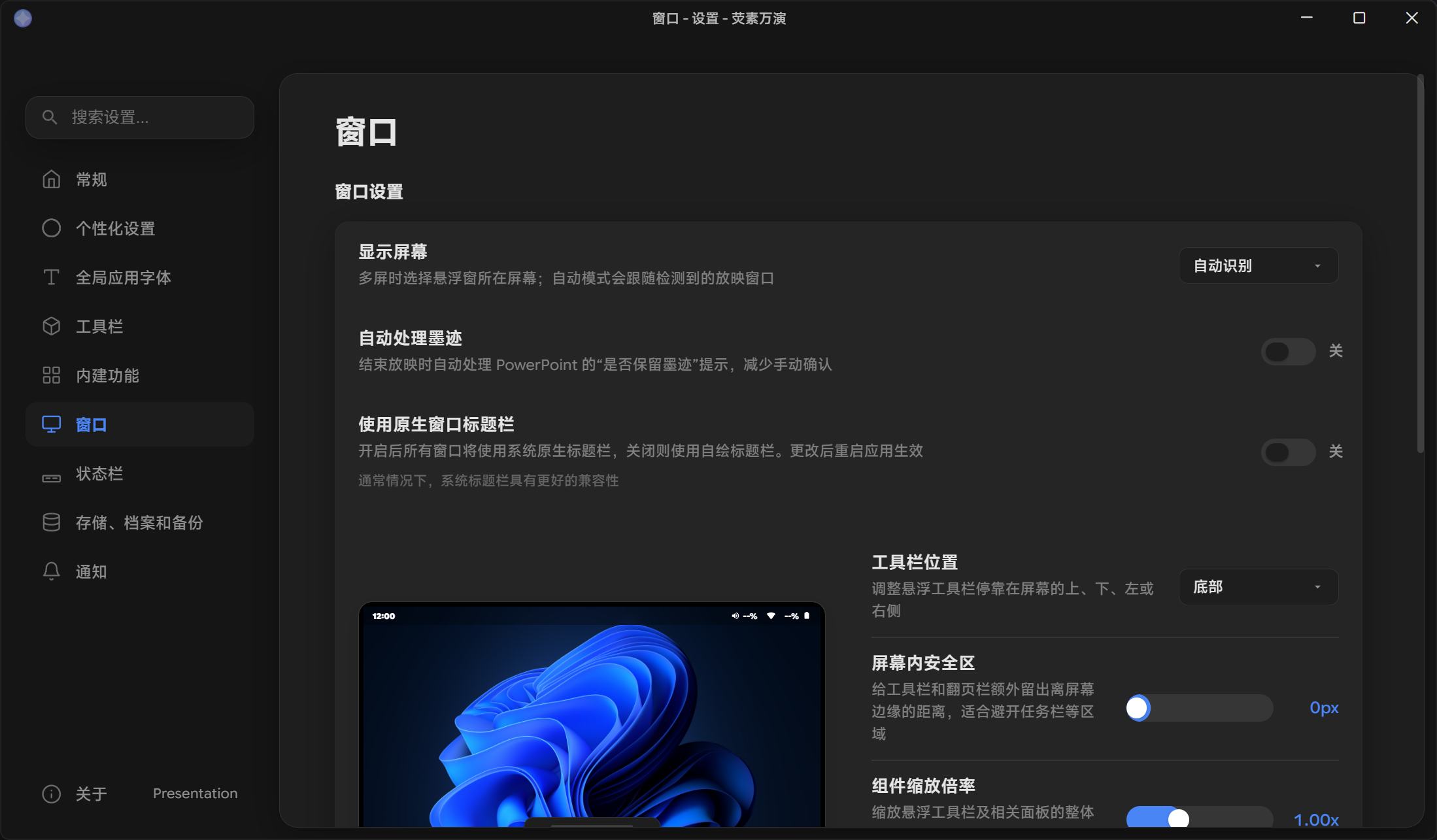The height and width of the screenshot is (840, 1437).
Task: Click the desktop preview thumbnail
Action: pos(592,714)
